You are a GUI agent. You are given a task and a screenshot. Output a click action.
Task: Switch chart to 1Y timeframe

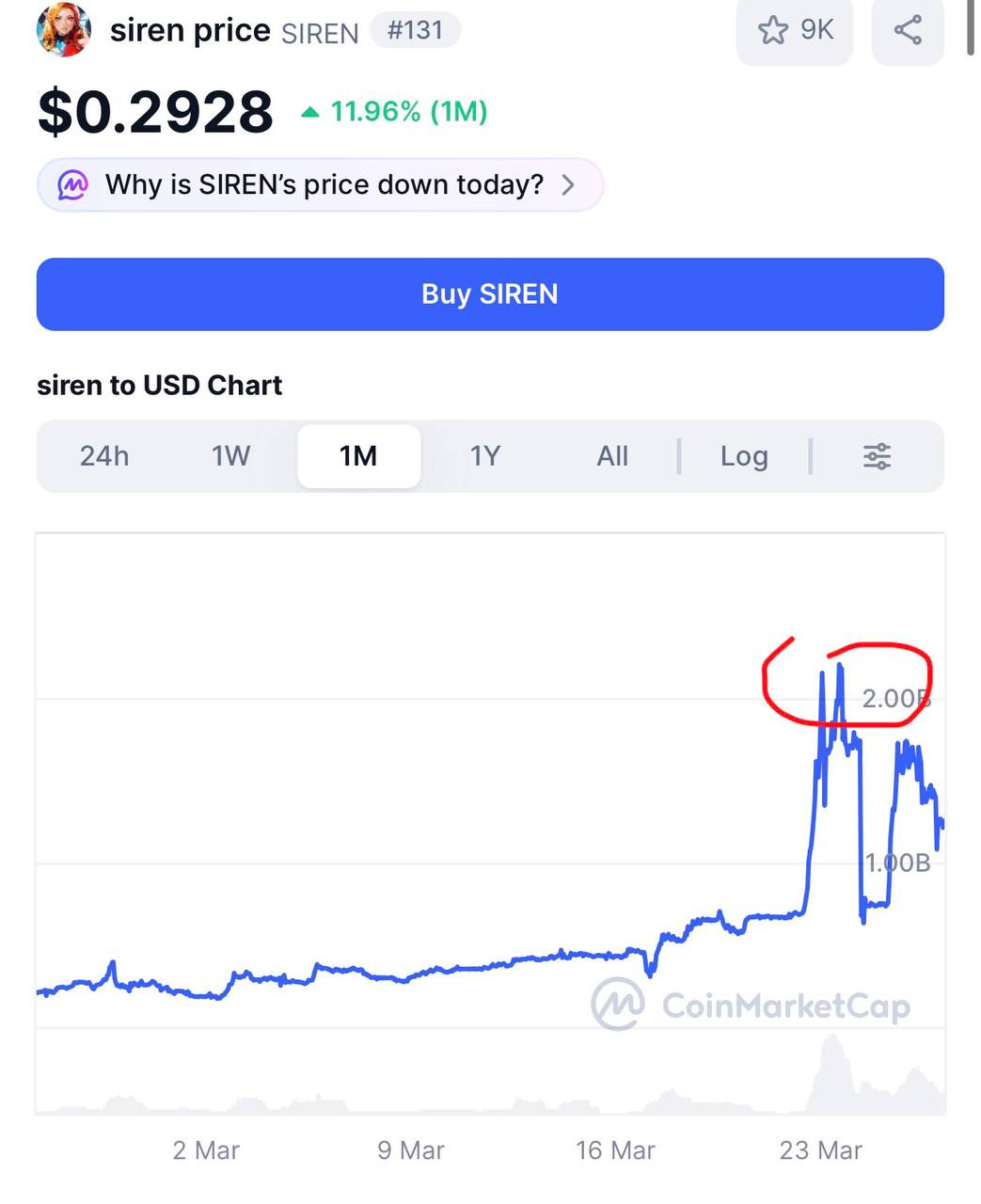pos(484,456)
